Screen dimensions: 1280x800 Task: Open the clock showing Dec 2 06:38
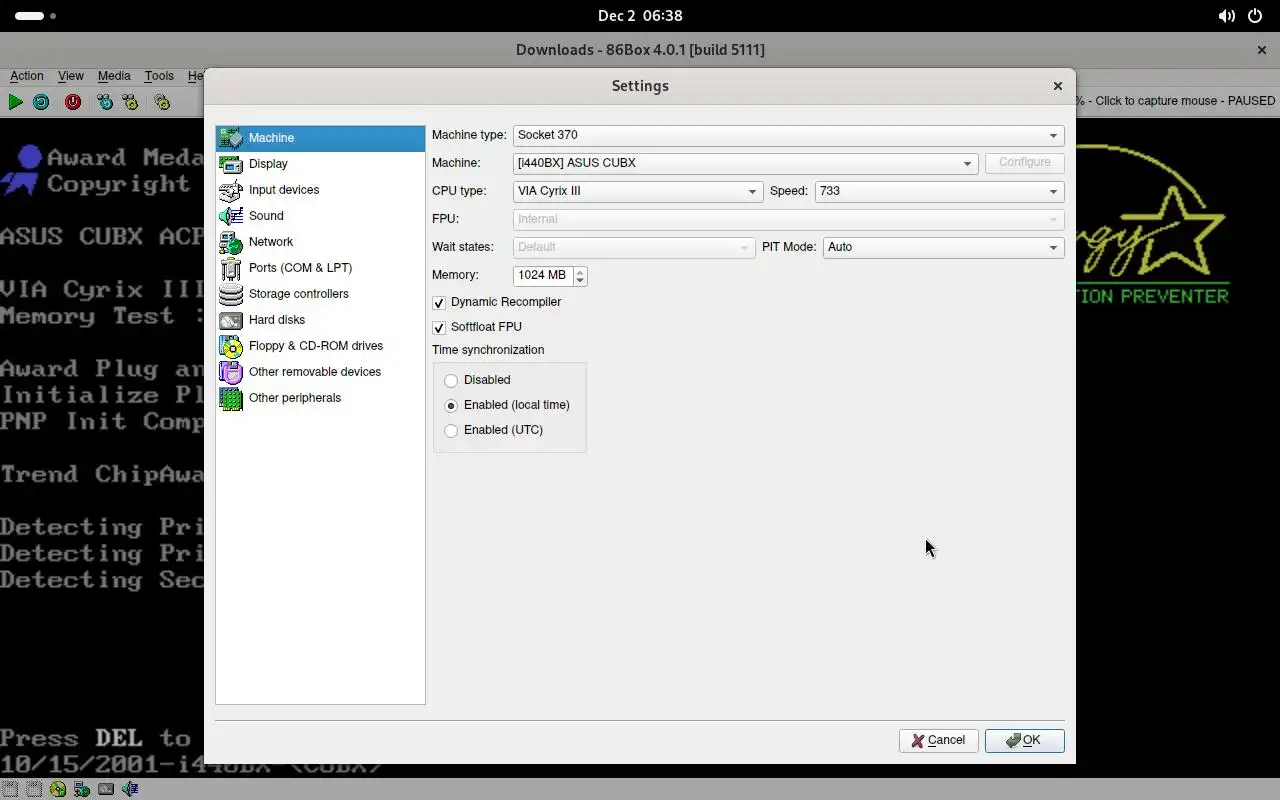pos(640,16)
